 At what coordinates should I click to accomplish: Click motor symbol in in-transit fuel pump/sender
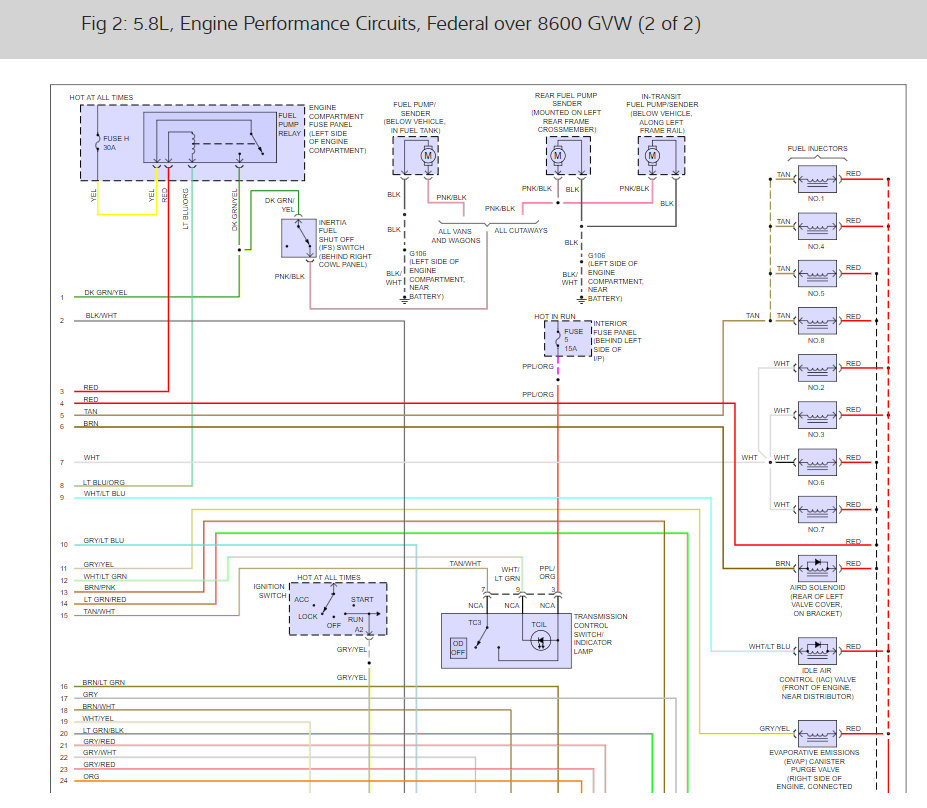[x=652, y=156]
